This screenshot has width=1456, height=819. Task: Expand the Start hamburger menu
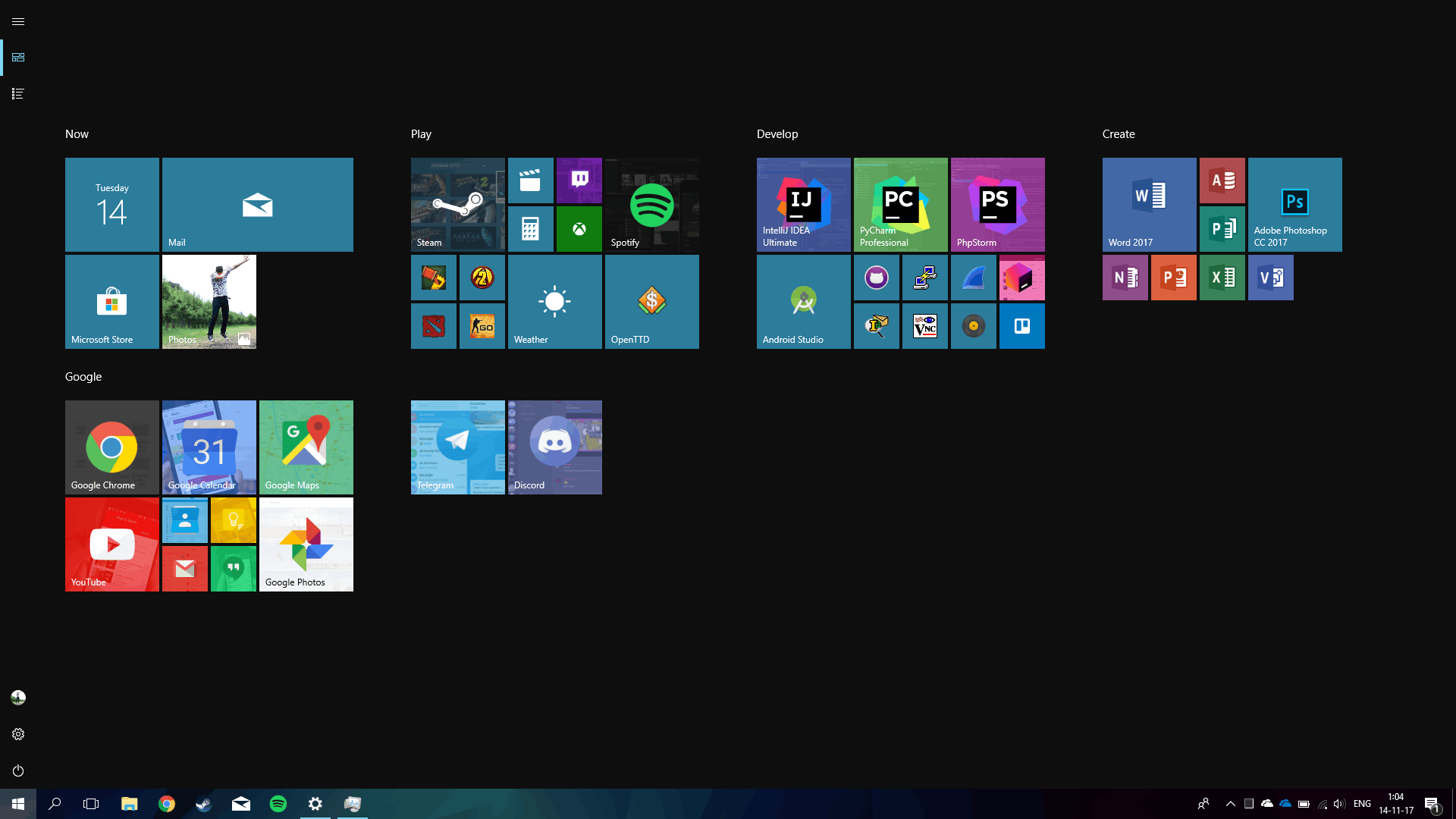point(18,21)
